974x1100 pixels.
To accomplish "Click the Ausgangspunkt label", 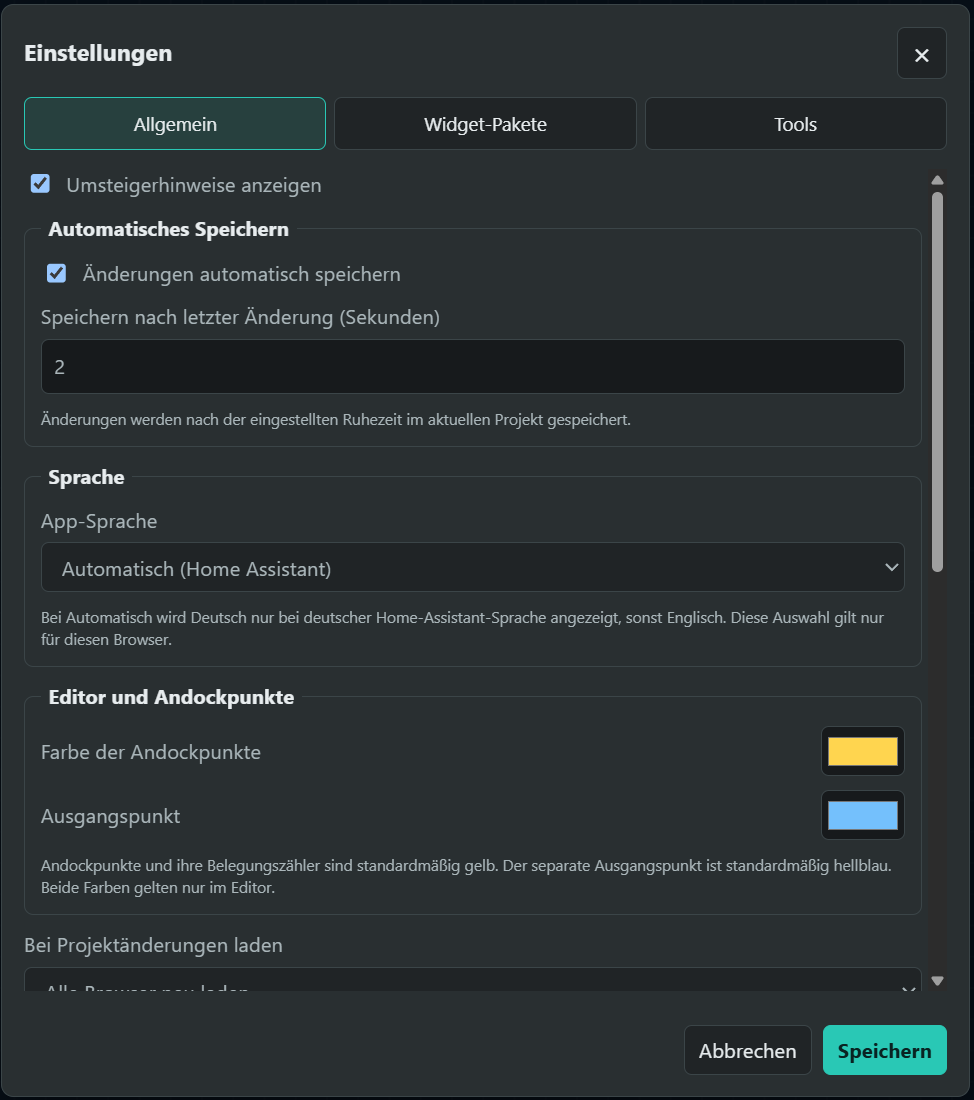I will pyautogui.click(x=111, y=816).
